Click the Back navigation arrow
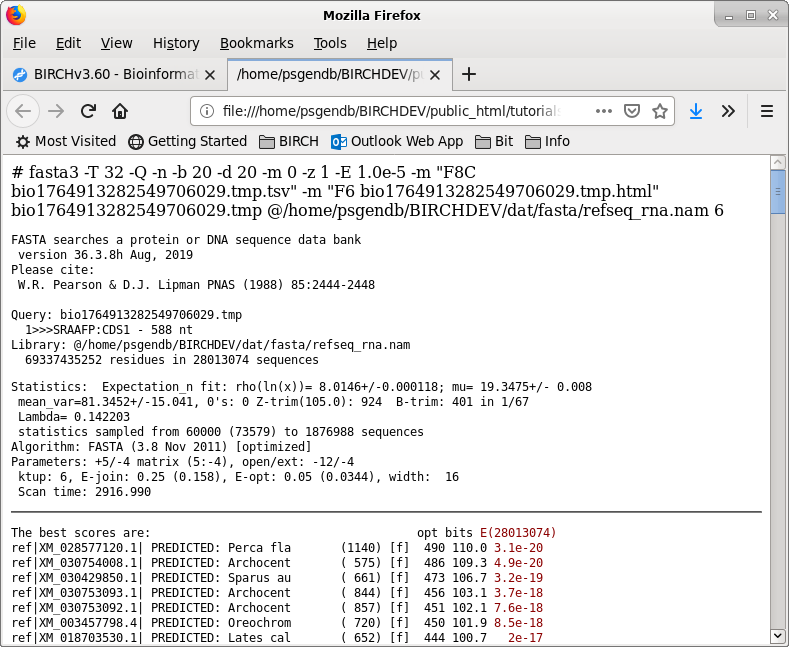The height and width of the screenshot is (647, 789). point(24,111)
